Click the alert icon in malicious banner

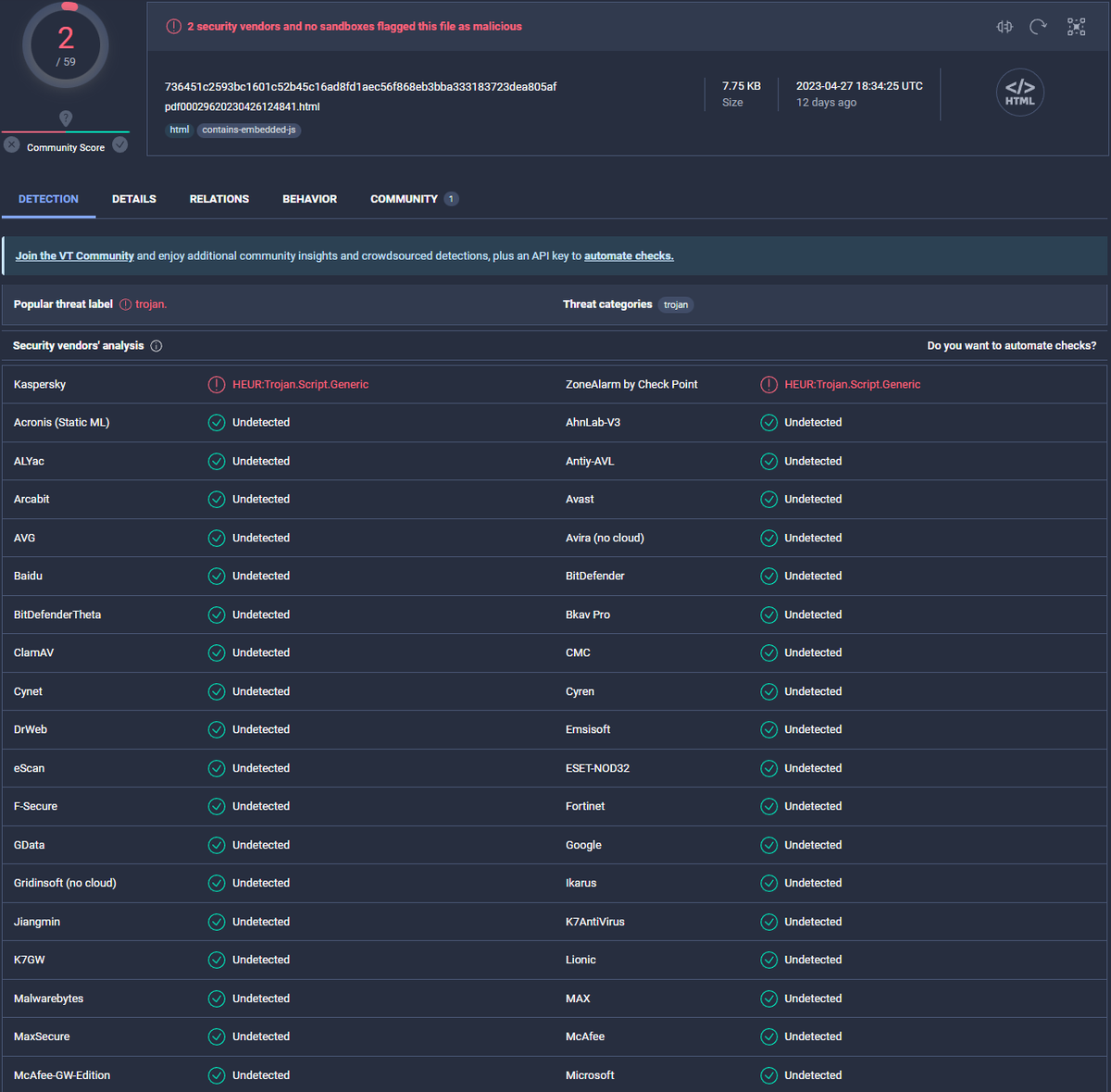(173, 27)
